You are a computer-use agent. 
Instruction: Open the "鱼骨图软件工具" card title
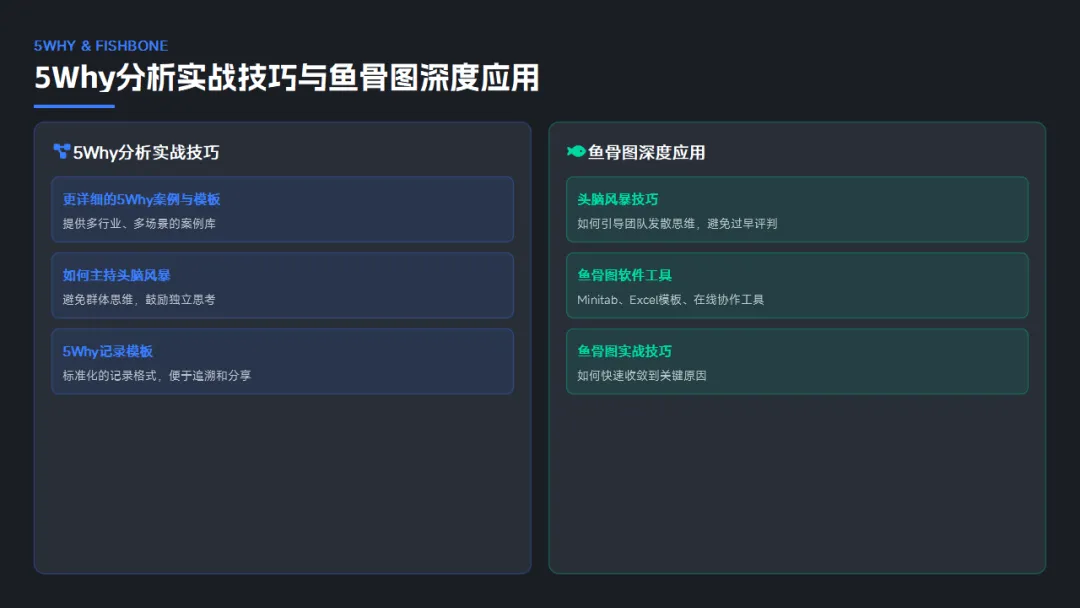tap(625, 275)
